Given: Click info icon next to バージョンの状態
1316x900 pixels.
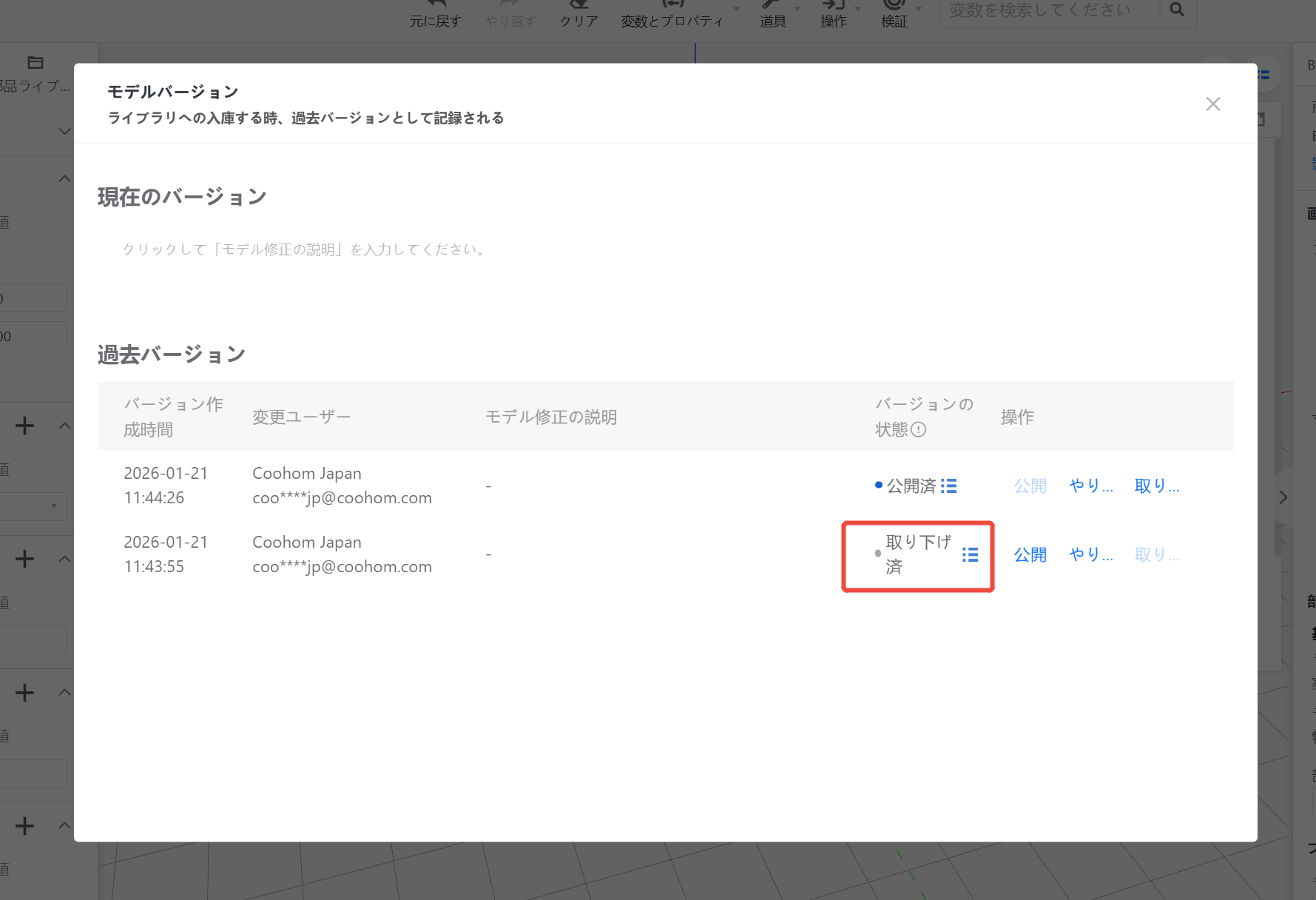Looking at the screenshot, I should pos(918,430).
